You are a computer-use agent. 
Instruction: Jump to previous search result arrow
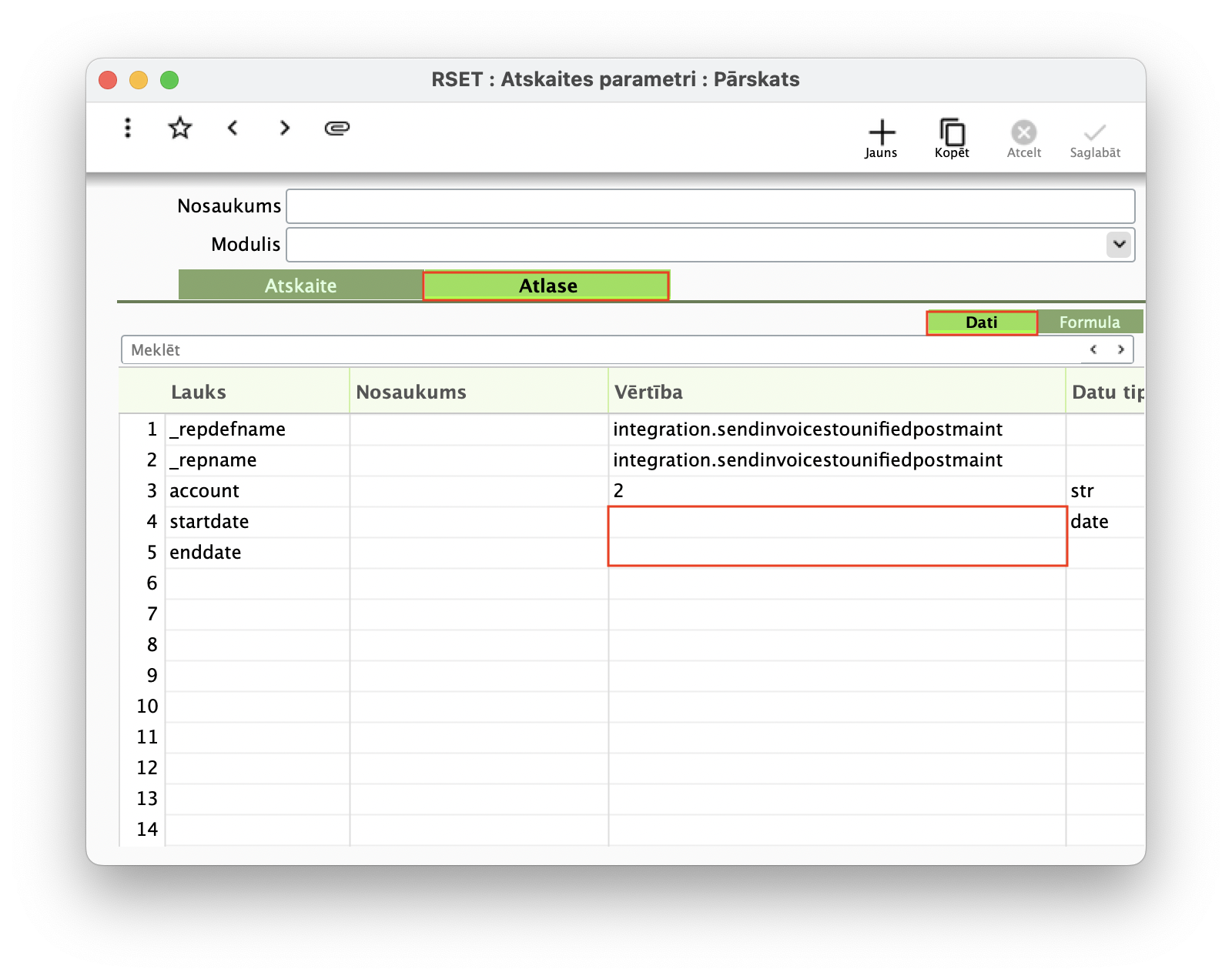[x=1093, y=349]
